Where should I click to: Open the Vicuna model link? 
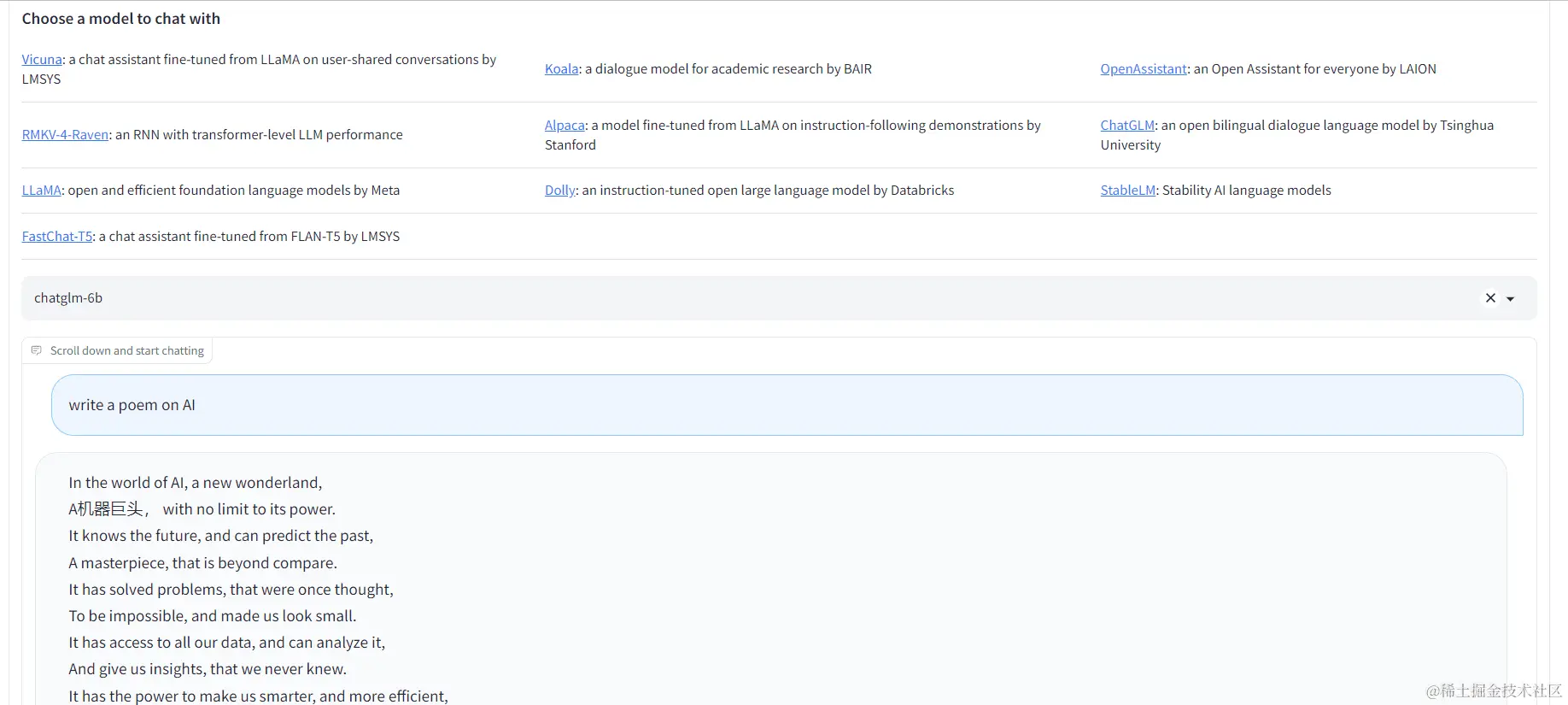42,60
